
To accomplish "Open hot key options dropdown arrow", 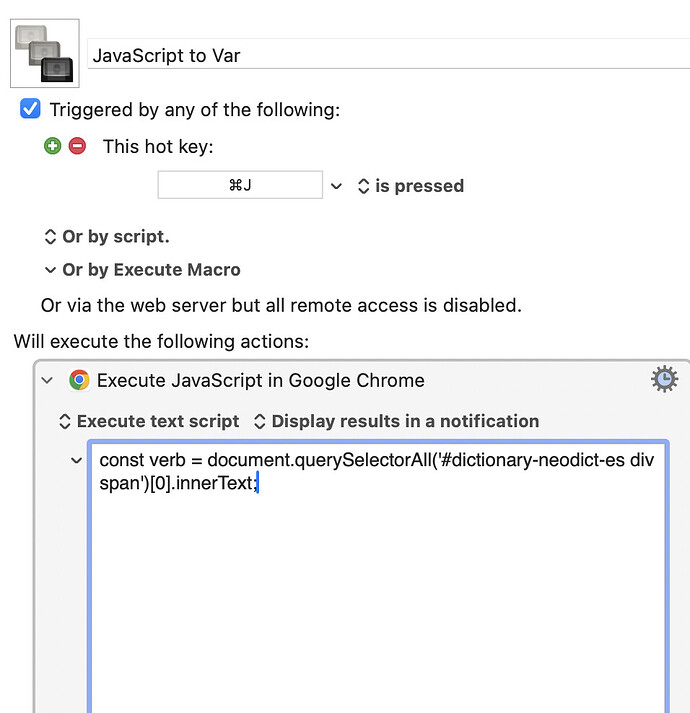I will [336, 186].
